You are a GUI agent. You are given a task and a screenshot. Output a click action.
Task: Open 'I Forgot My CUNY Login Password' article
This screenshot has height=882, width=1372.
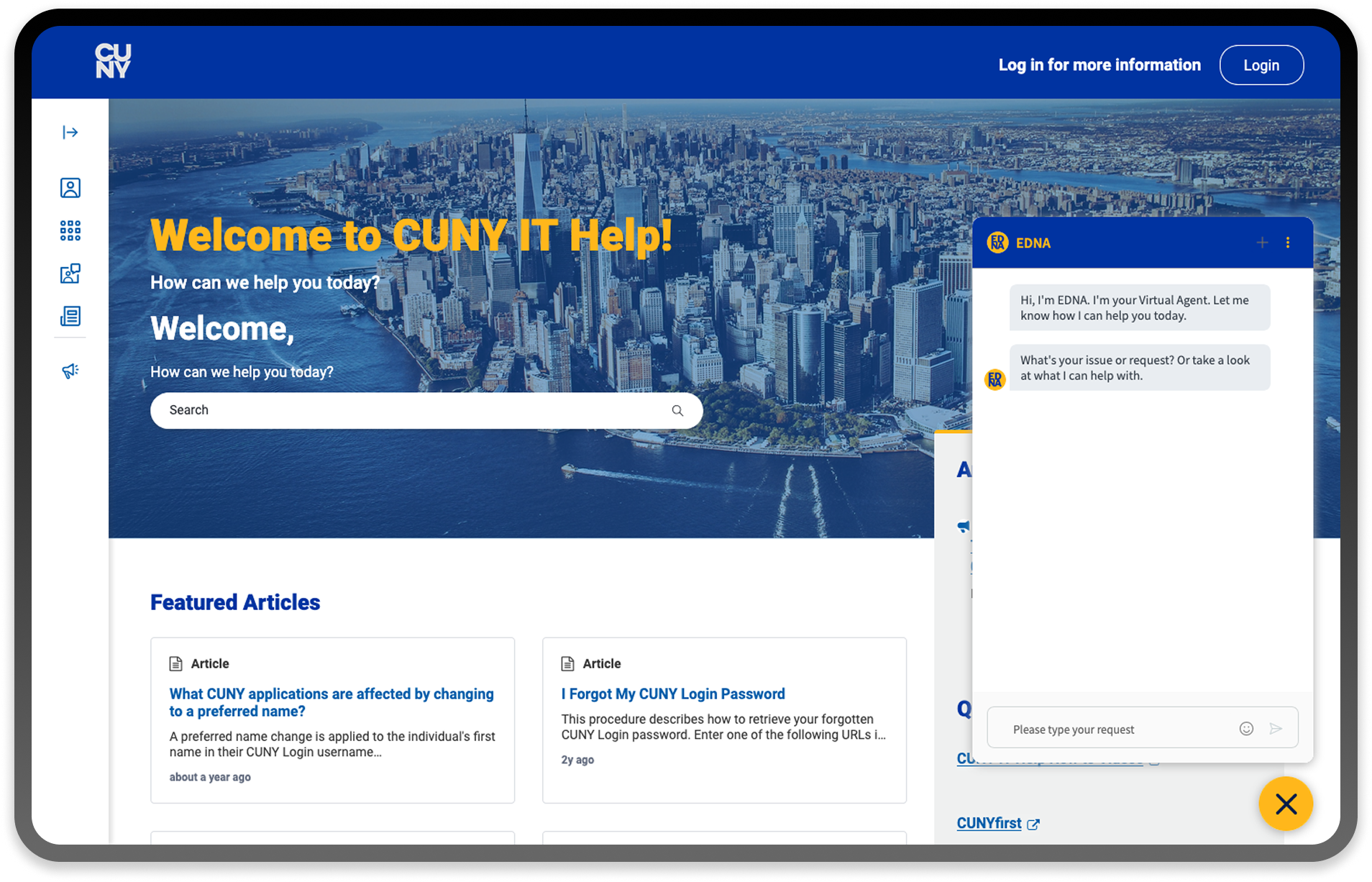(x=673, y=694)
